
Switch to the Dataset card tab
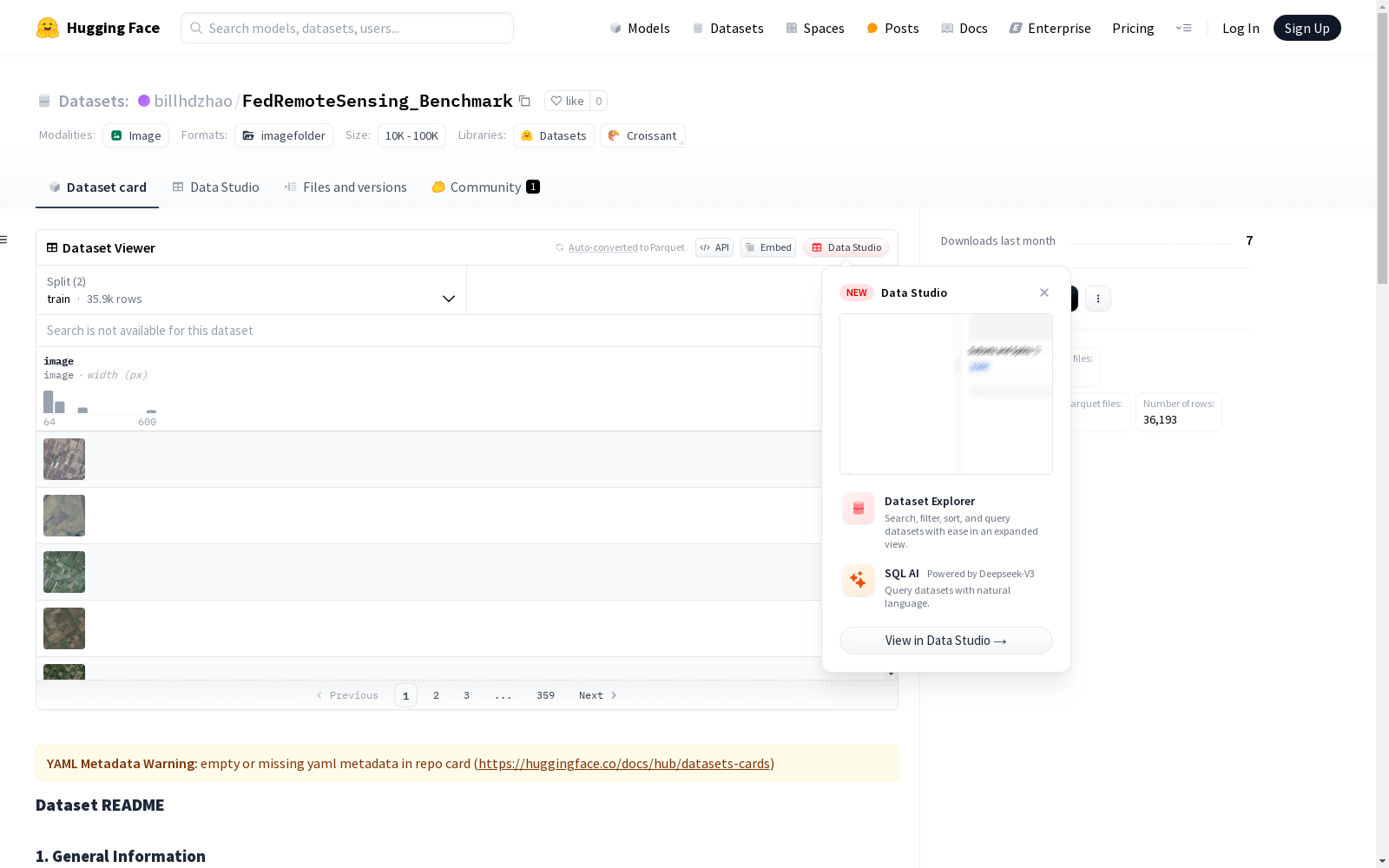coord(97,187)
